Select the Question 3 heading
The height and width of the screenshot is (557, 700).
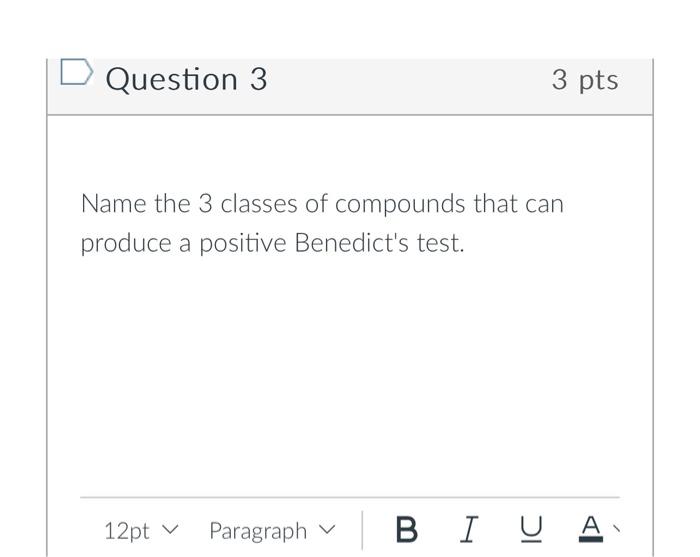[186, 79]
